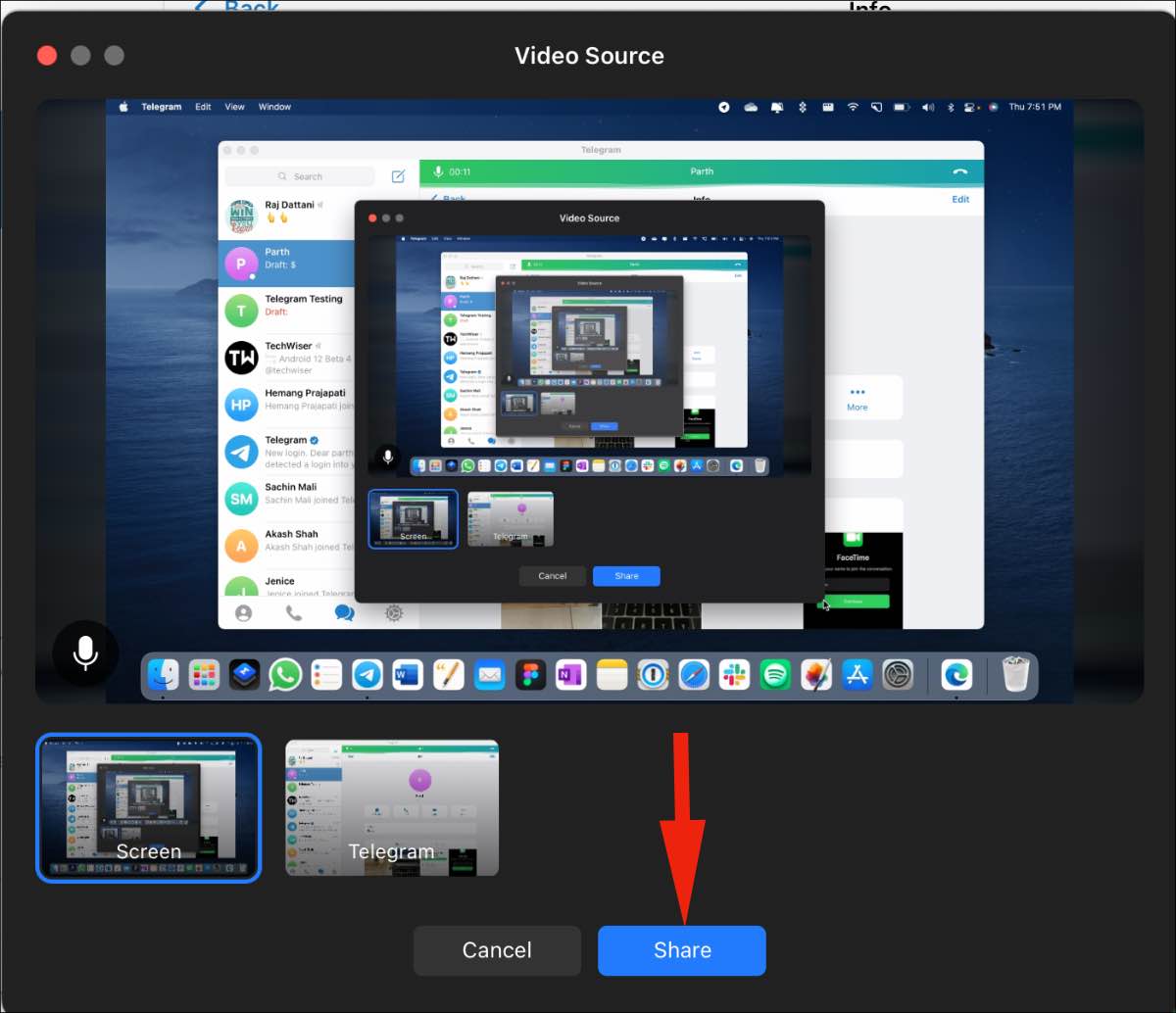This screenshot has height=1013, width=1176.
Task: Open WhatsApp from the large dock
Action: (285, 674)
